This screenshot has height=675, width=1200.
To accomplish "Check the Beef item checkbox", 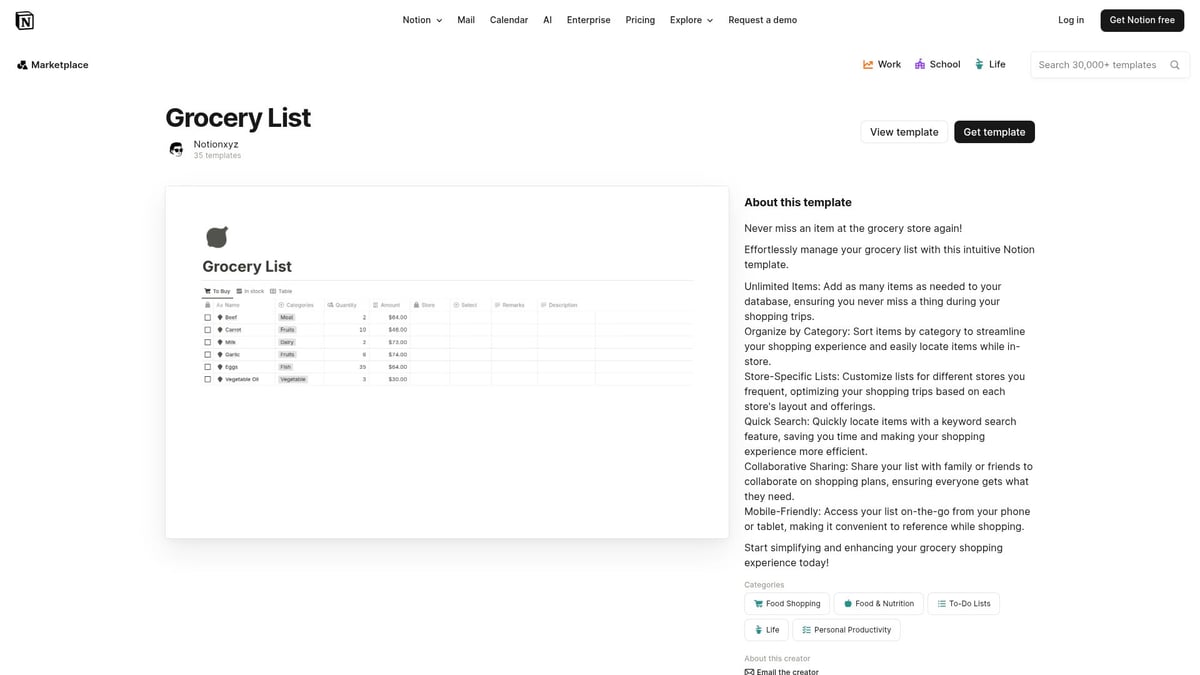I will pyautogui.click(x=206, y=317).
